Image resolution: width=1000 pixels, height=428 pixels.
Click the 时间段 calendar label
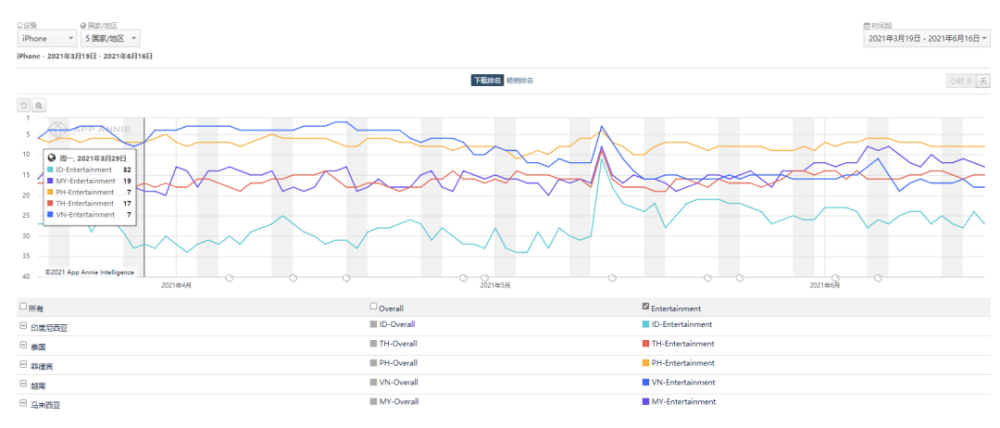(x=878, y=26)
